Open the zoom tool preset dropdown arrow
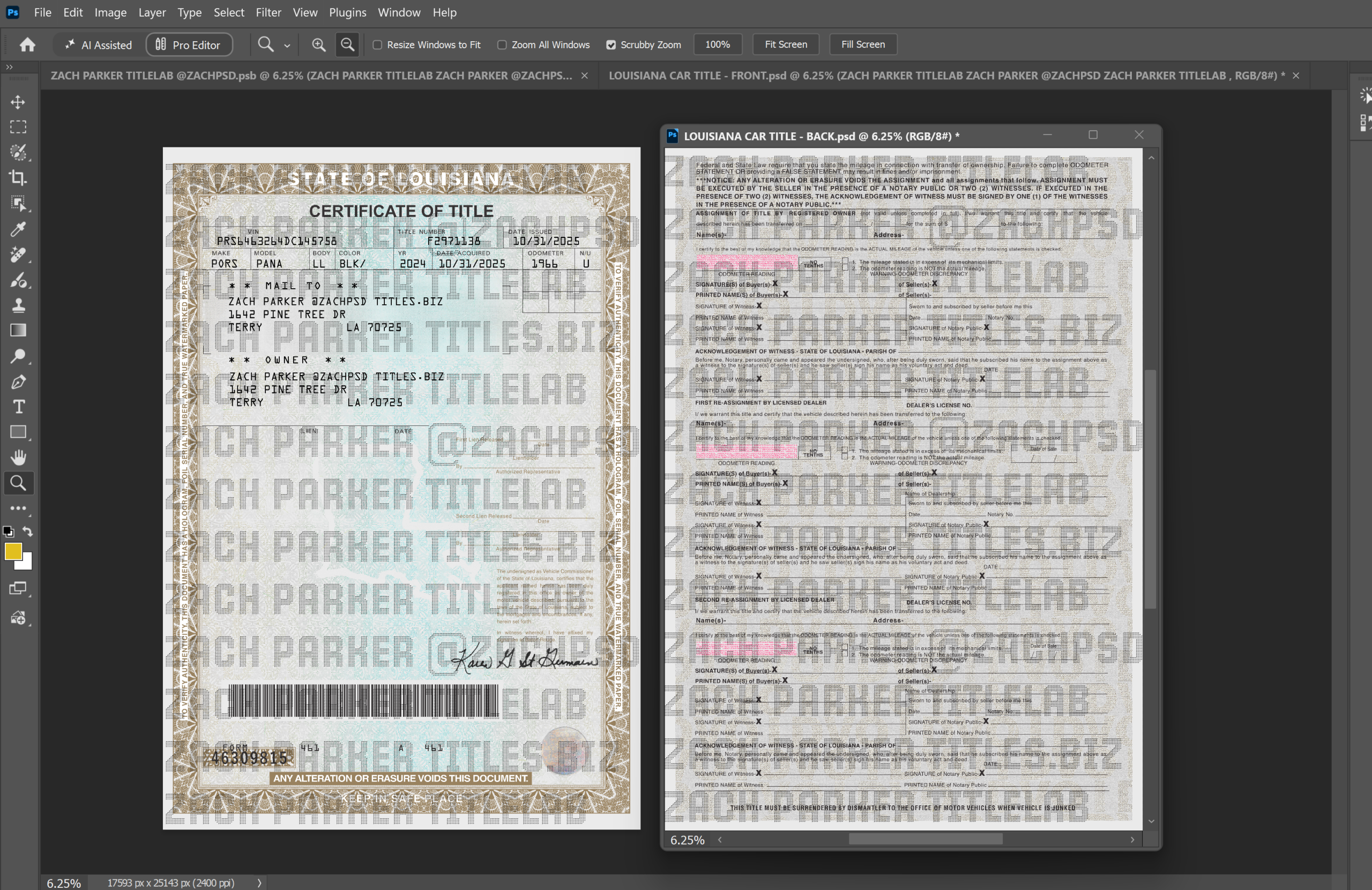Viewport: 1372px width, 890px height. point(287,46)
